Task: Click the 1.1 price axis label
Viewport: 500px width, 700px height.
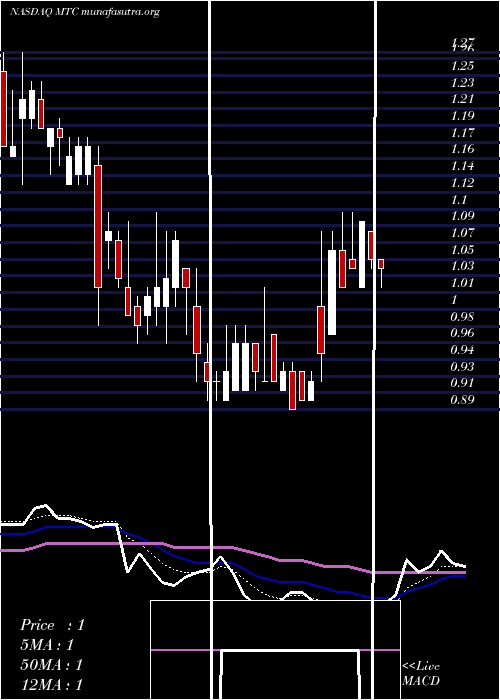Action: click(459, 200)
